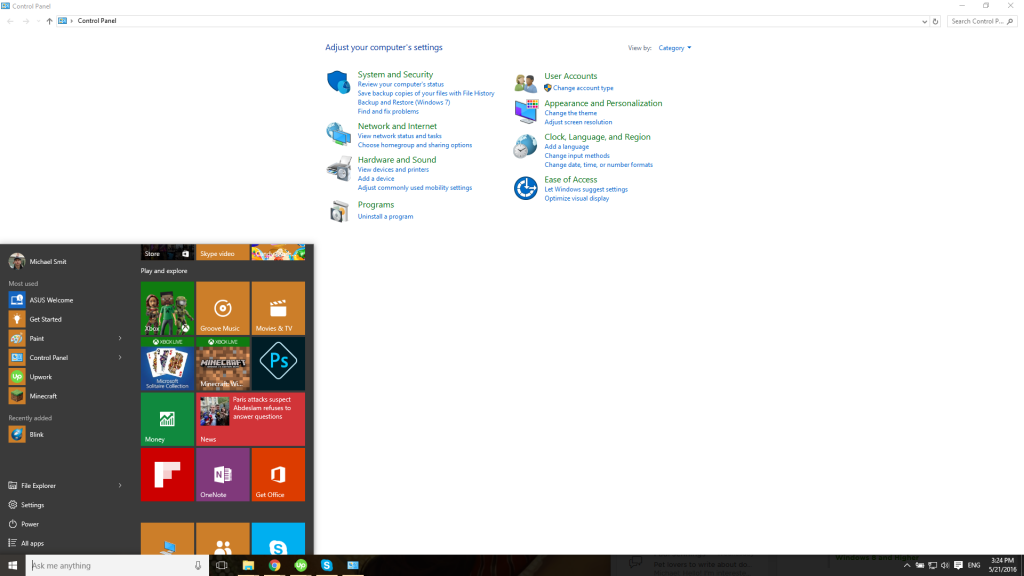Click Backup and Restore (Windows 7) link
Image resolution: width=1024 pixels, height=576 pixels.
pos(404,103)
